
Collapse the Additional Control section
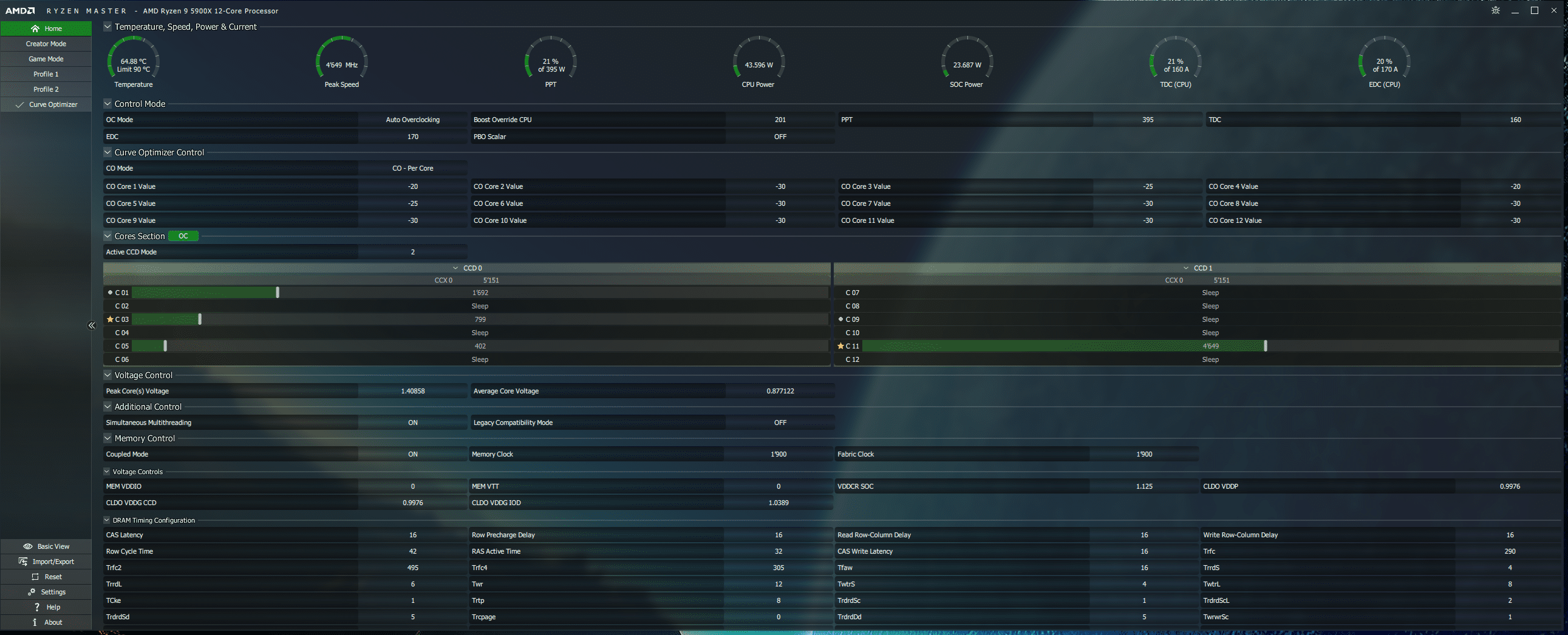coord(107,407)
